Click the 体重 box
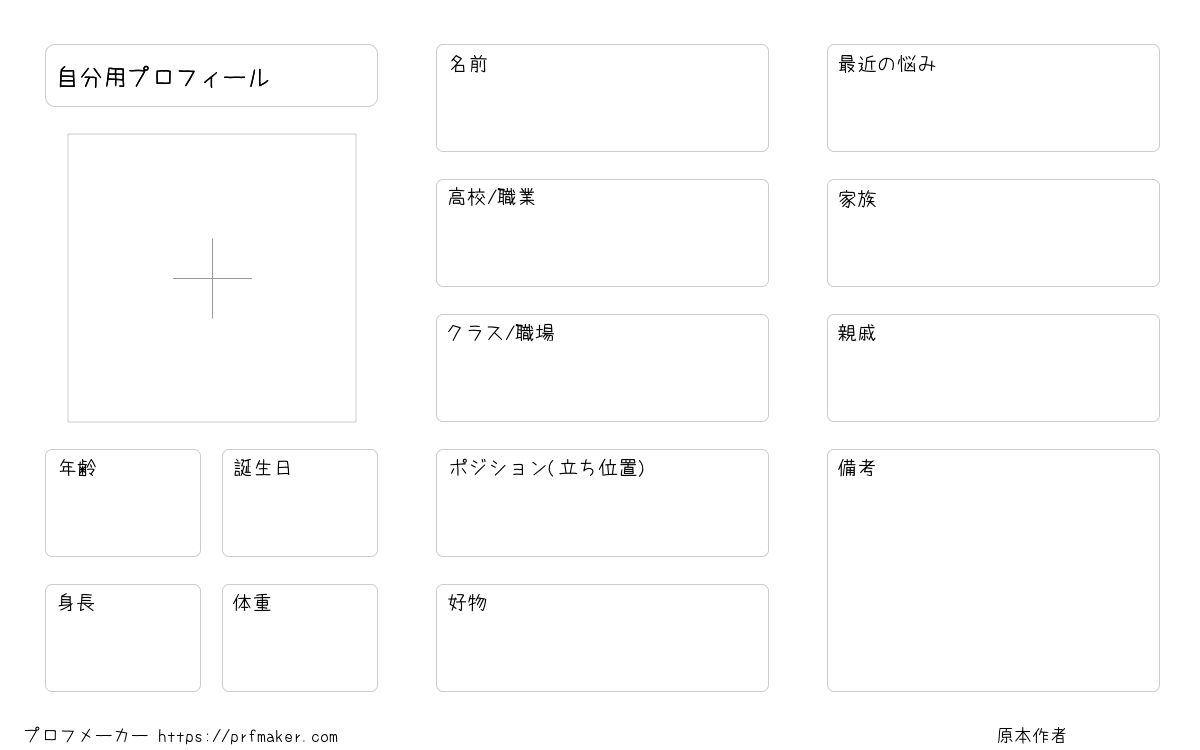Viewport: 1200px width, 750px height. click(300, 638)
